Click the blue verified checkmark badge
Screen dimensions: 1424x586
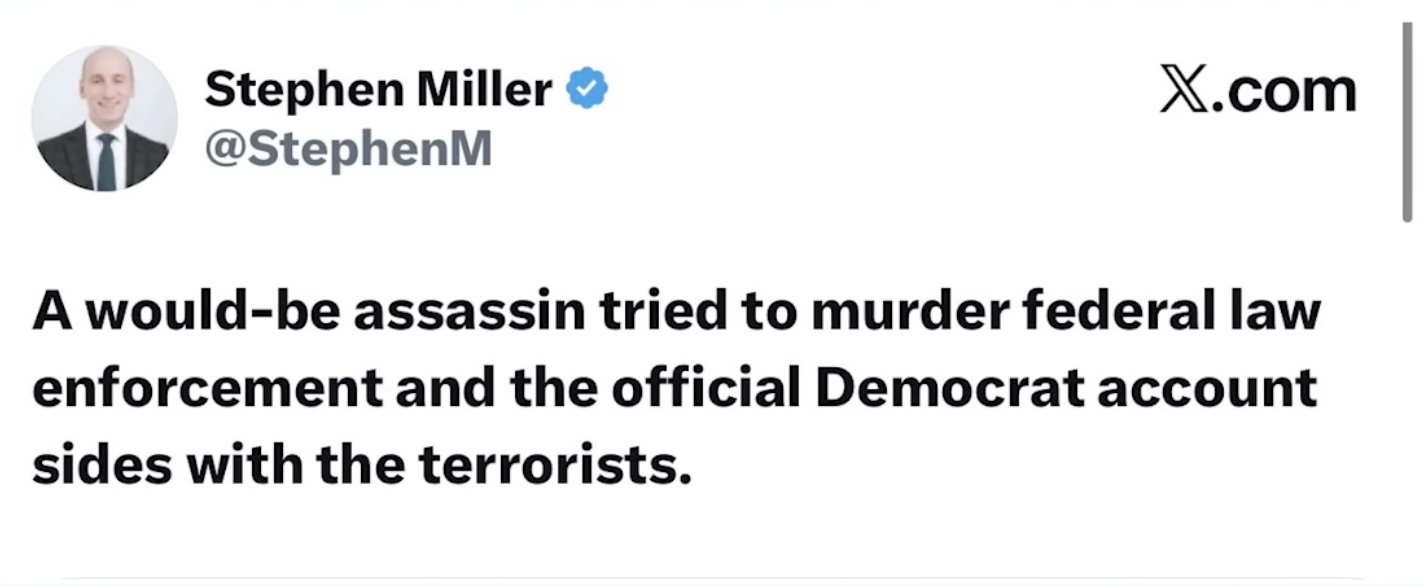[x=587, y=90]
